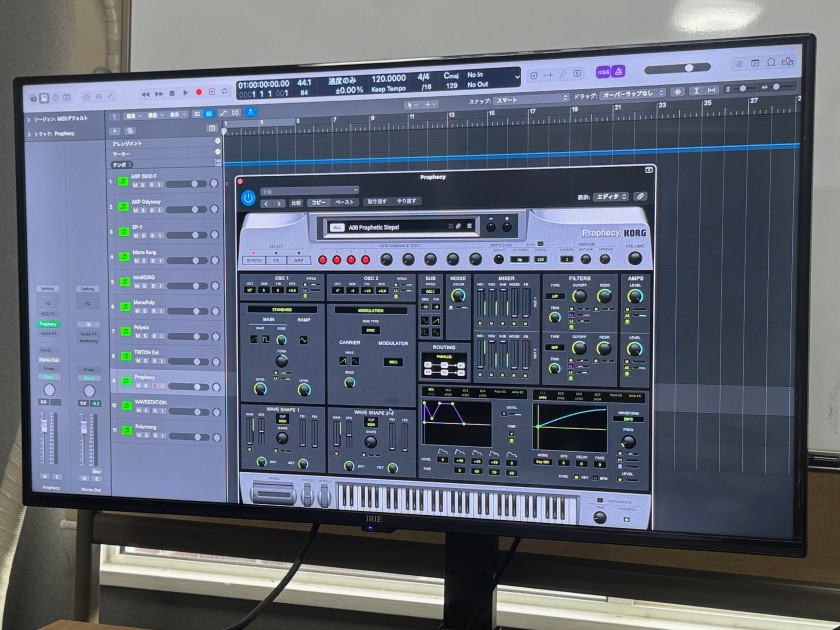The image size is (840, 630).
Task: Open the media Browsers icon at the far right
Action: pyautogui.click(x=788, y=62)
